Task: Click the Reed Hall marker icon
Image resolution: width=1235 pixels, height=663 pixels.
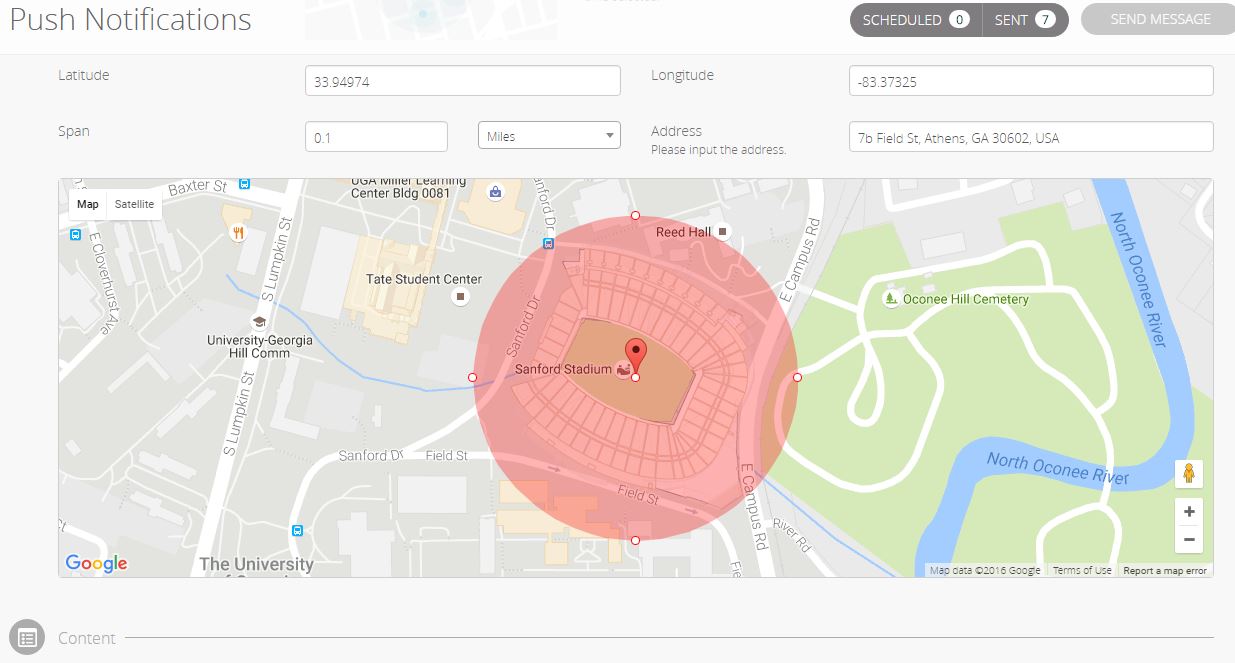Action: point(723,232)
